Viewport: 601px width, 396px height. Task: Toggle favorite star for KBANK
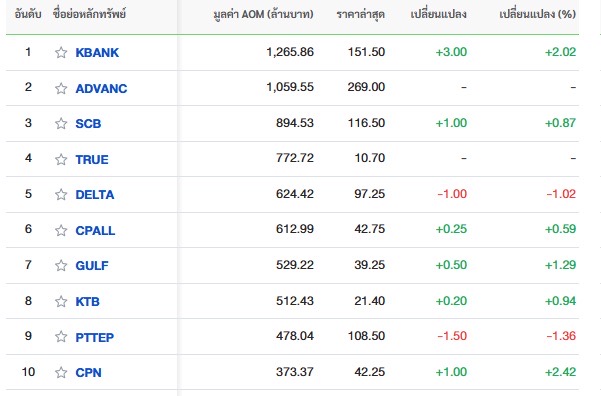point(61,52)
